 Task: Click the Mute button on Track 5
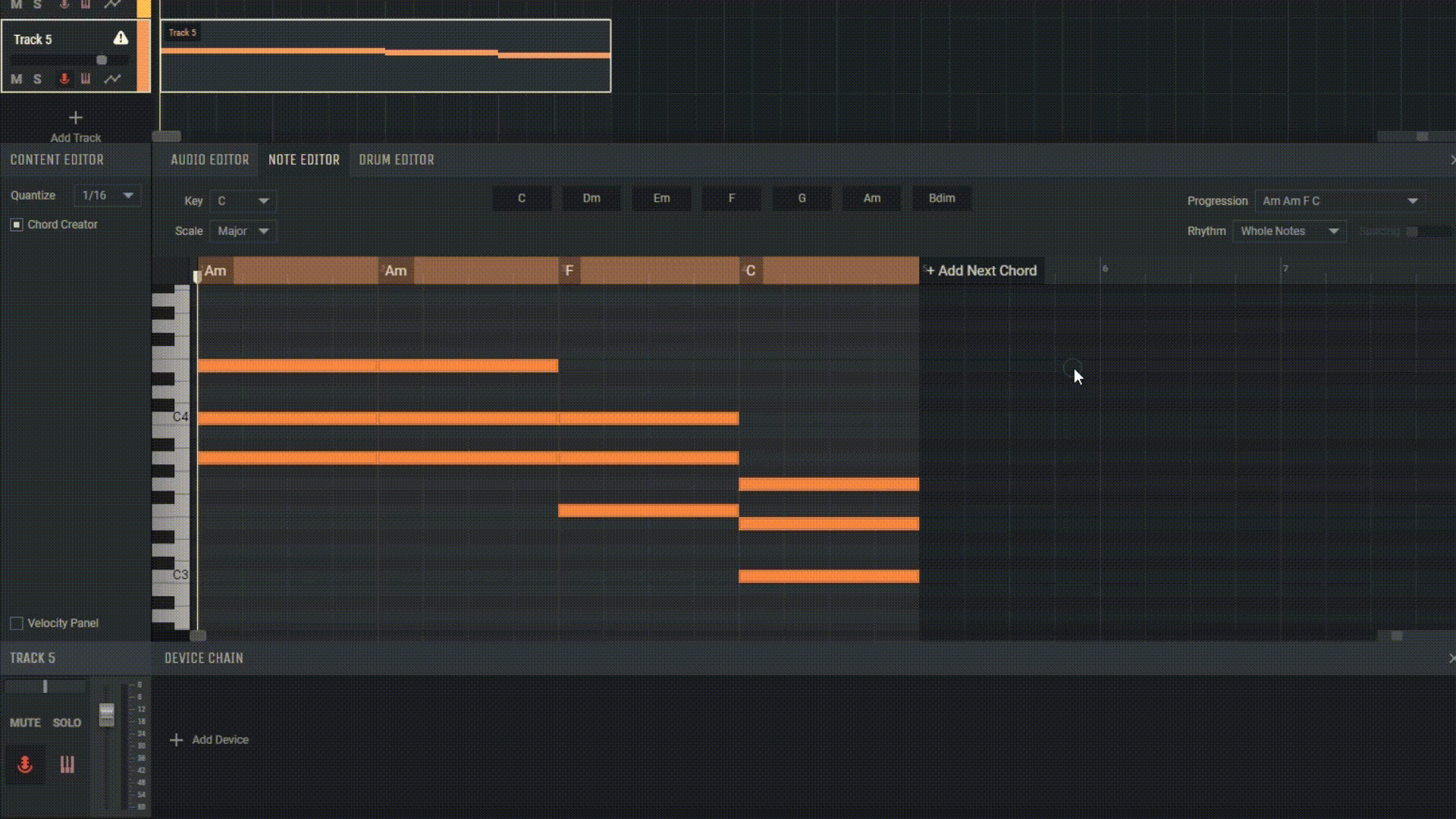pos(16,79)
